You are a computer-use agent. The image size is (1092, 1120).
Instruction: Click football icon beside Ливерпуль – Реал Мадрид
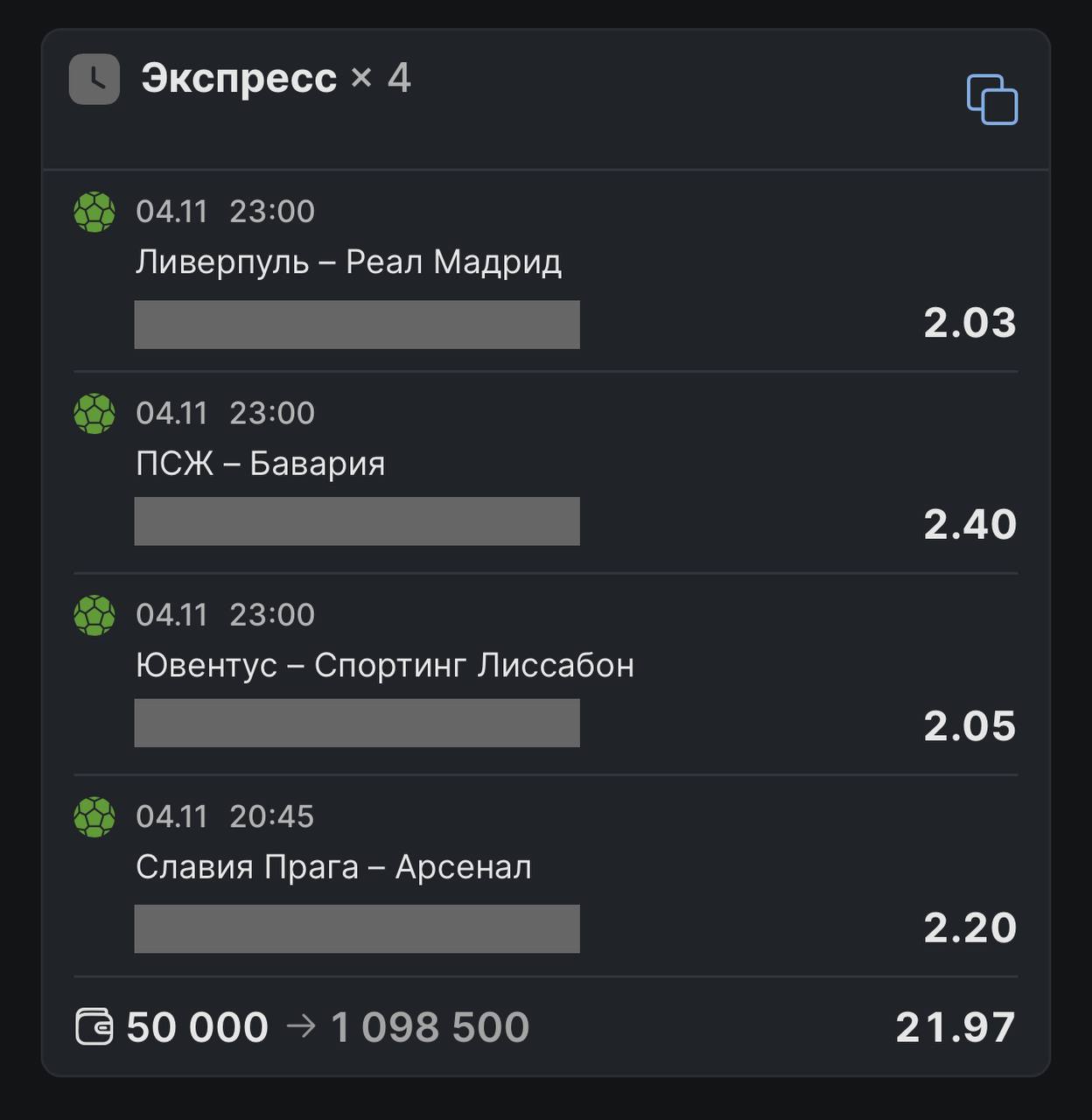94,212
